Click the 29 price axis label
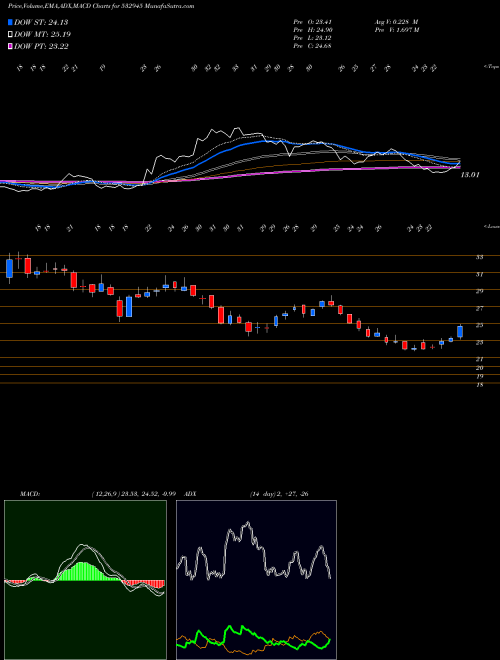 [x=479, y=291]
